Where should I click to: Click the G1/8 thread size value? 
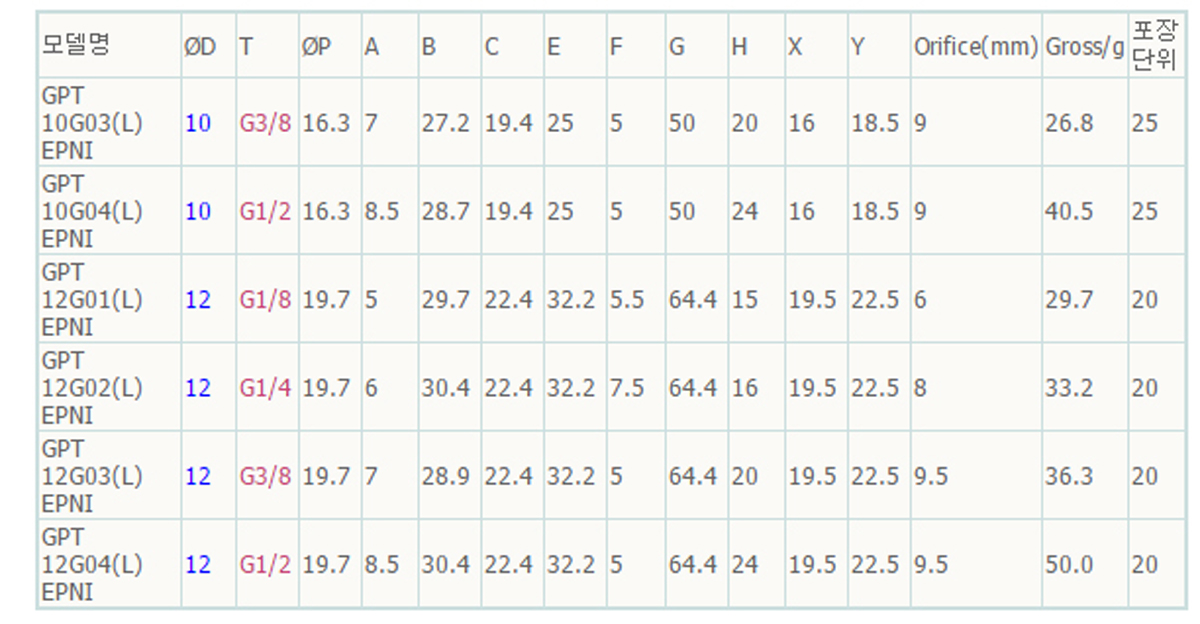pos(265,299)
